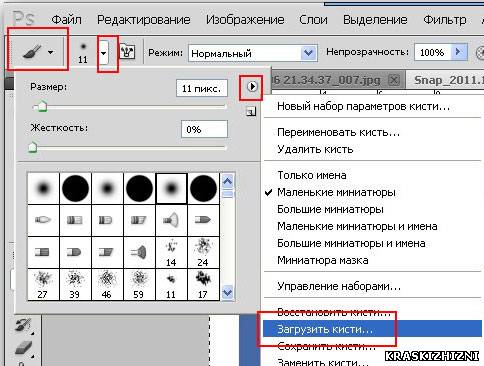The width and height of the screenshot is (484, 366).
Task: Click the Размер 11 пикс. field
Action: click(202, 88)
